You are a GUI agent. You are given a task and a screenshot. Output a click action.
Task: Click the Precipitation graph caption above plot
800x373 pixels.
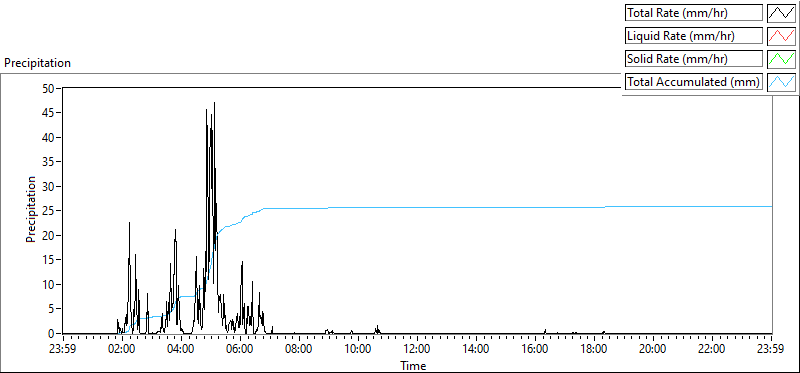click(x=37, y=63)
